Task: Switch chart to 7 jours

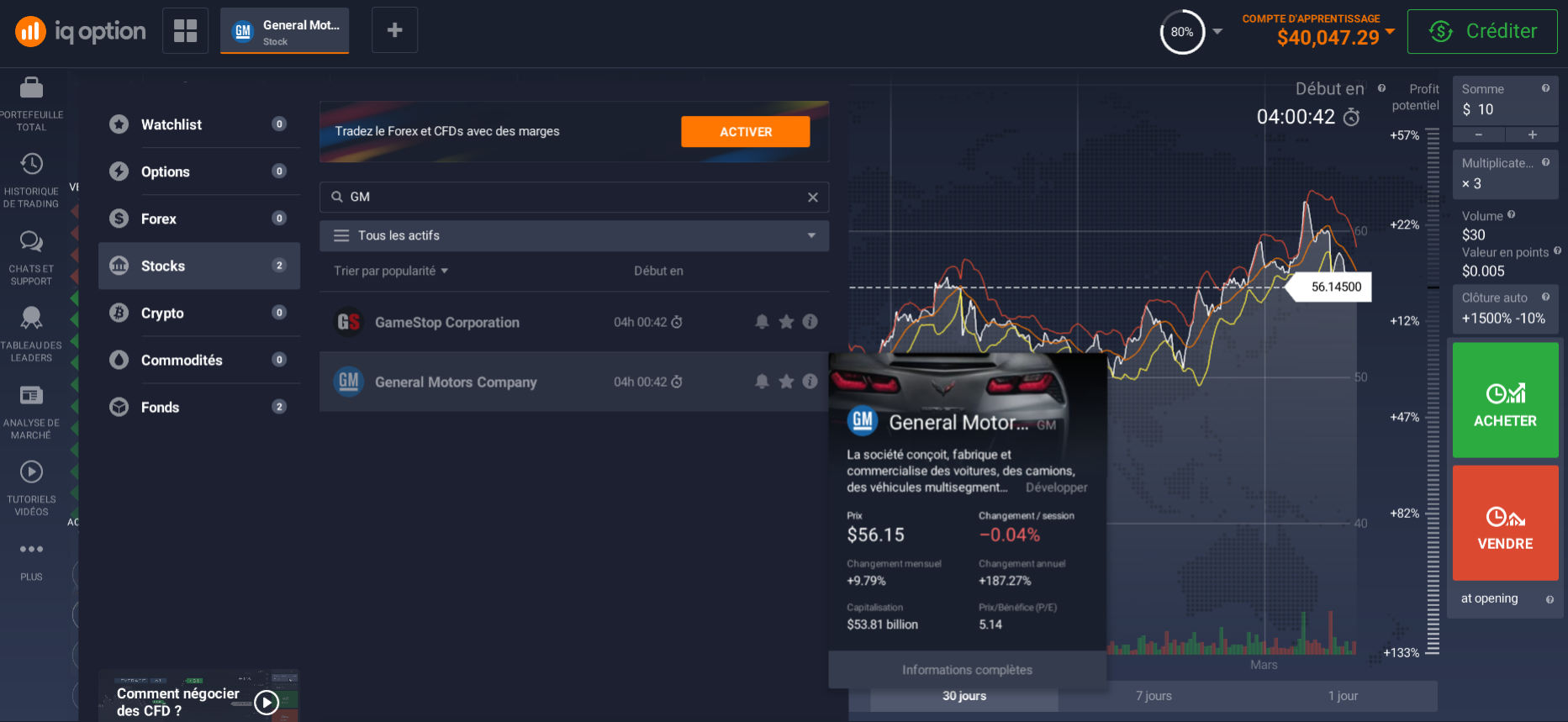Action: tap(1154, 696)
